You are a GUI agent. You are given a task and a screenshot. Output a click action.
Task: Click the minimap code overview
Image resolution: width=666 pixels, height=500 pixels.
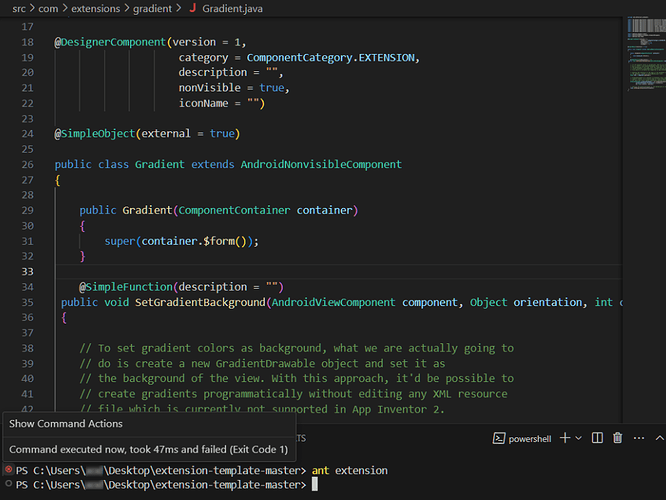pyautogui.click(x=646, y=53)
